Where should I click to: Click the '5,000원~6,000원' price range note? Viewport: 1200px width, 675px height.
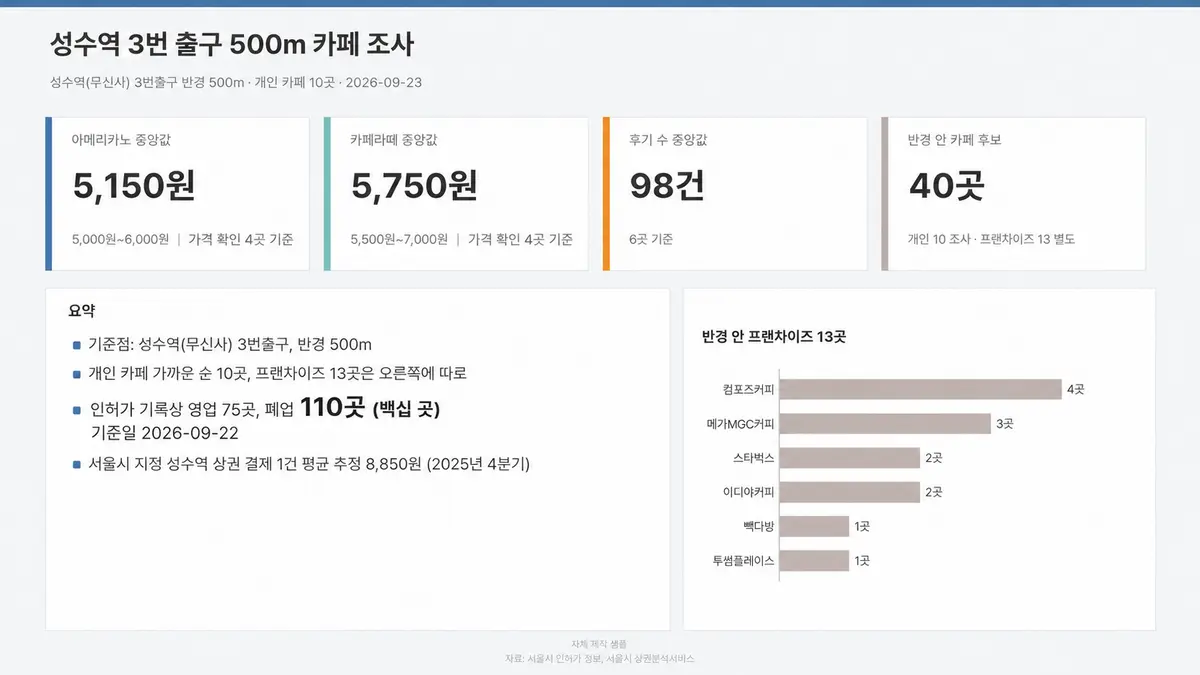(x=120, y=240)
